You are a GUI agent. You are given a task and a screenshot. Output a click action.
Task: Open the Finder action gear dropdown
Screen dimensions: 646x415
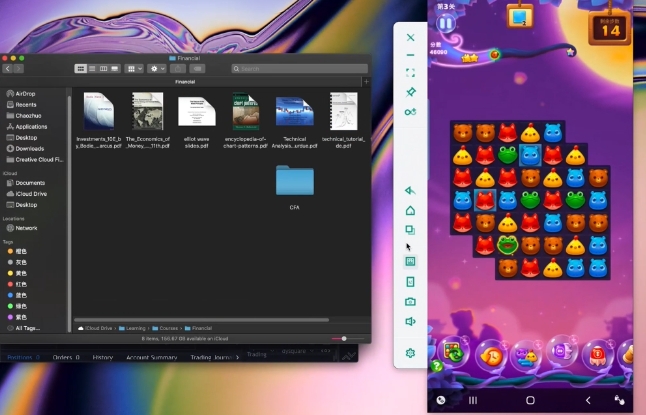click(157, 68)
